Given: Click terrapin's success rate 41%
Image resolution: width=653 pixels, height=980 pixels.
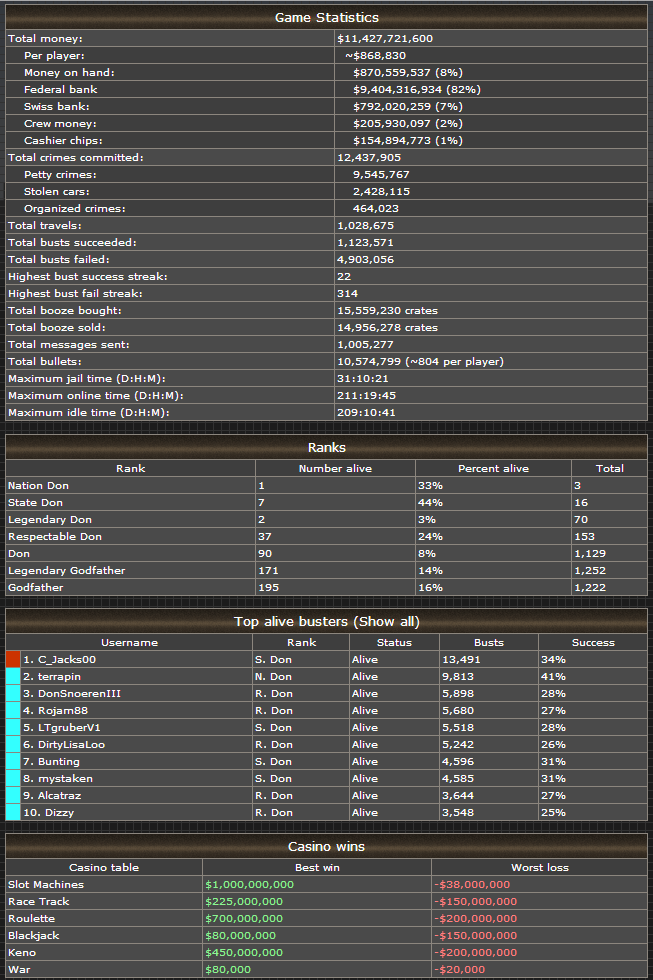Looking at the screenshot, I should (x=553, y=676).
